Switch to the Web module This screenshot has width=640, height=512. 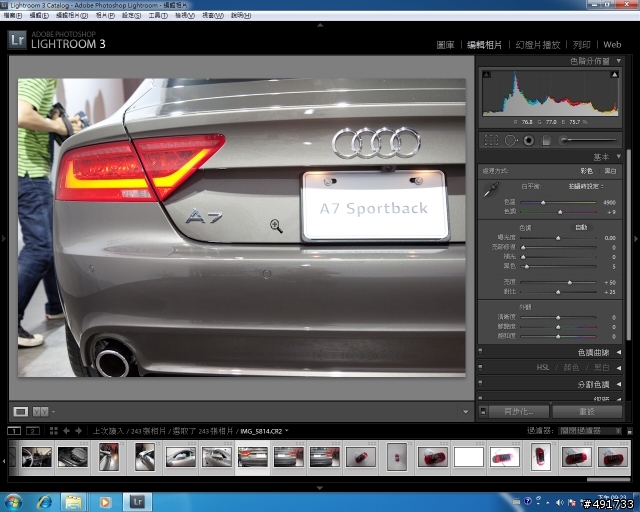coord(612,45)
